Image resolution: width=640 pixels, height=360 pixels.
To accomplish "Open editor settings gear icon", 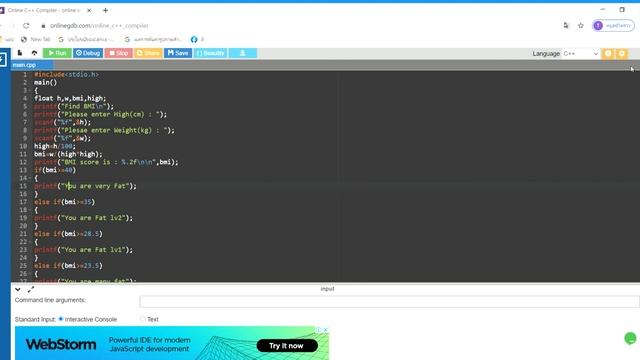I will tap(622, 53).
